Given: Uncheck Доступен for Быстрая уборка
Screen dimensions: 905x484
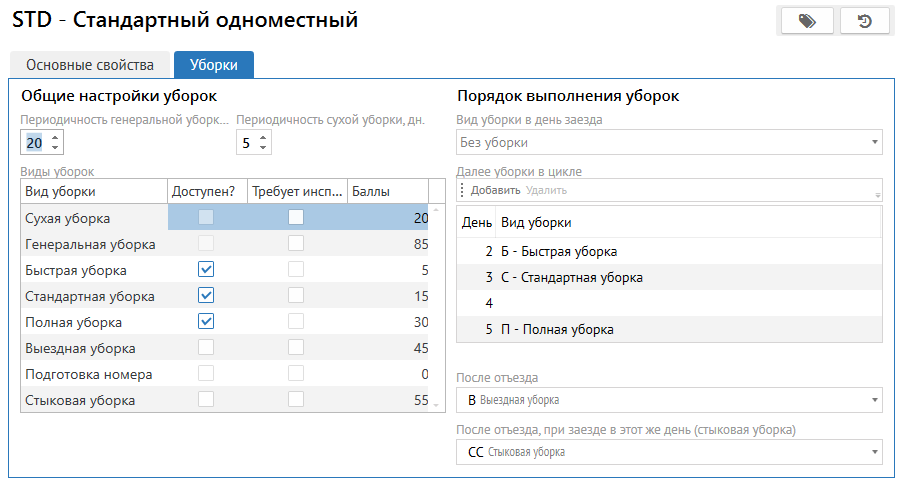Looking at the screenshot, I should tap(206, 270).
